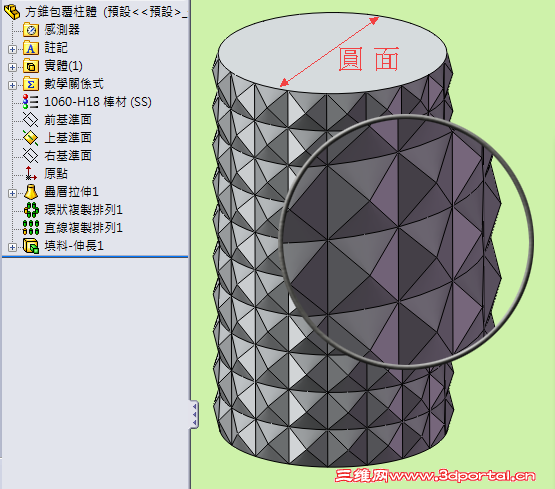Viewport: 555px width, 489px height.
Task: Select the 實體(1) tree item label
Action: point(63,66)
